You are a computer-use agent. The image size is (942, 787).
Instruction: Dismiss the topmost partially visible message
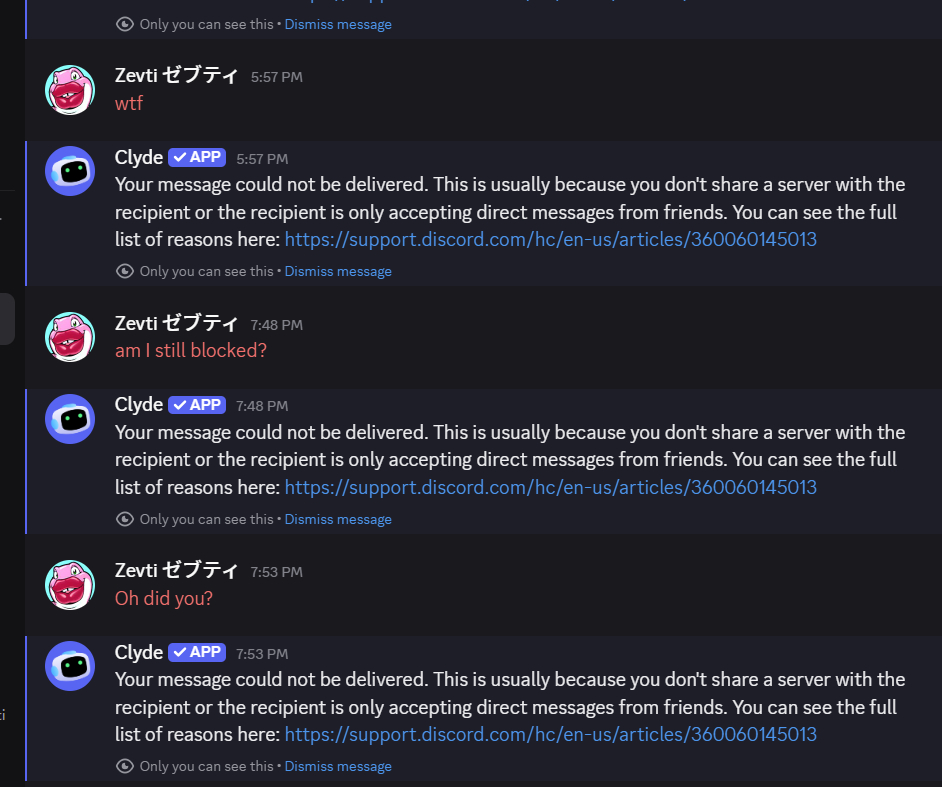[x=338, y=24]
